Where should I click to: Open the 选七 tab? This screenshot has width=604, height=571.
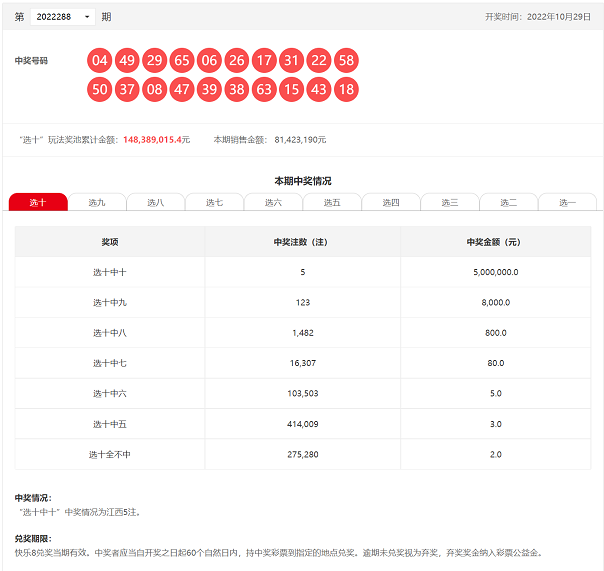(215, 202)
